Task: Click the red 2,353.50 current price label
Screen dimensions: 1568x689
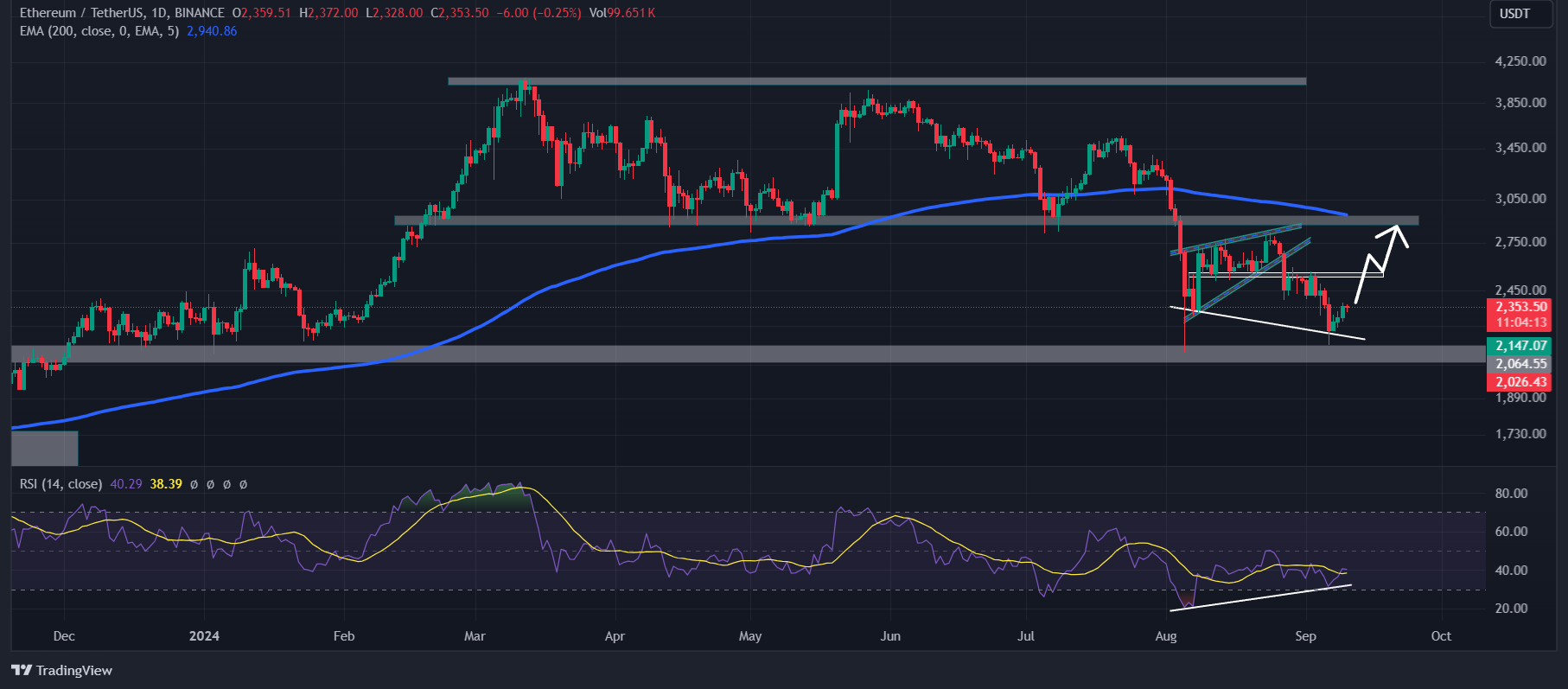Action: 1520,307
